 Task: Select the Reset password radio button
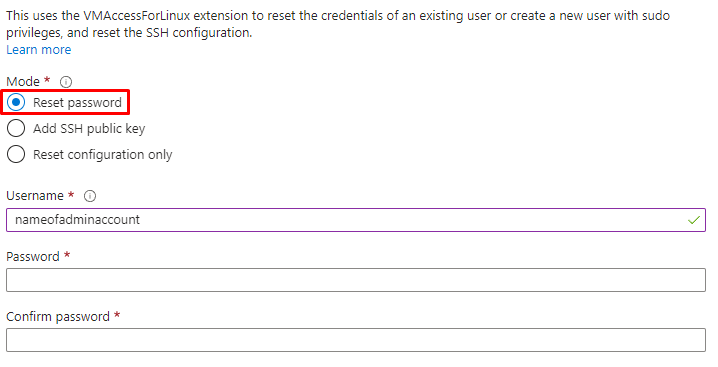(x=16, y=102)
